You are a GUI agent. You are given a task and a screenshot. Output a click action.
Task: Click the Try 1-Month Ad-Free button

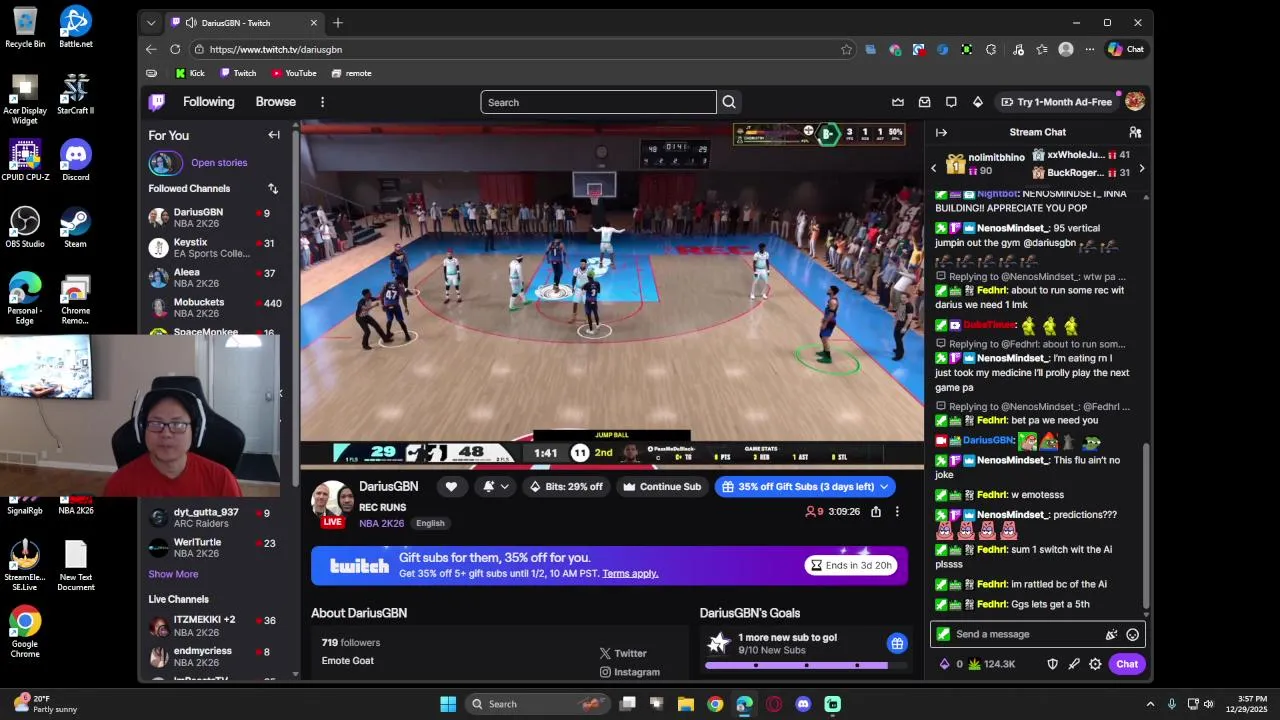pos(1056,102)
